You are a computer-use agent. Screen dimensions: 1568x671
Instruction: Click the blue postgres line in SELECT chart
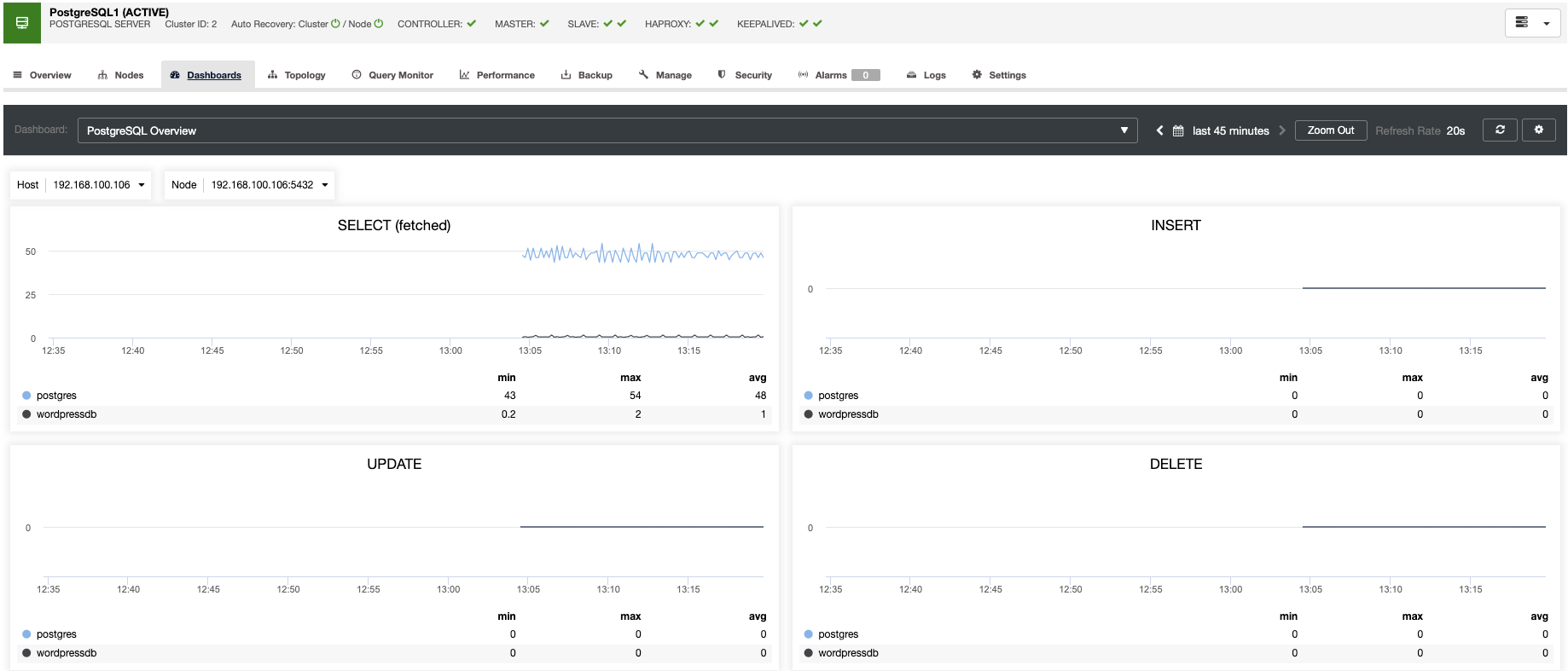click(x=642, y=254)
